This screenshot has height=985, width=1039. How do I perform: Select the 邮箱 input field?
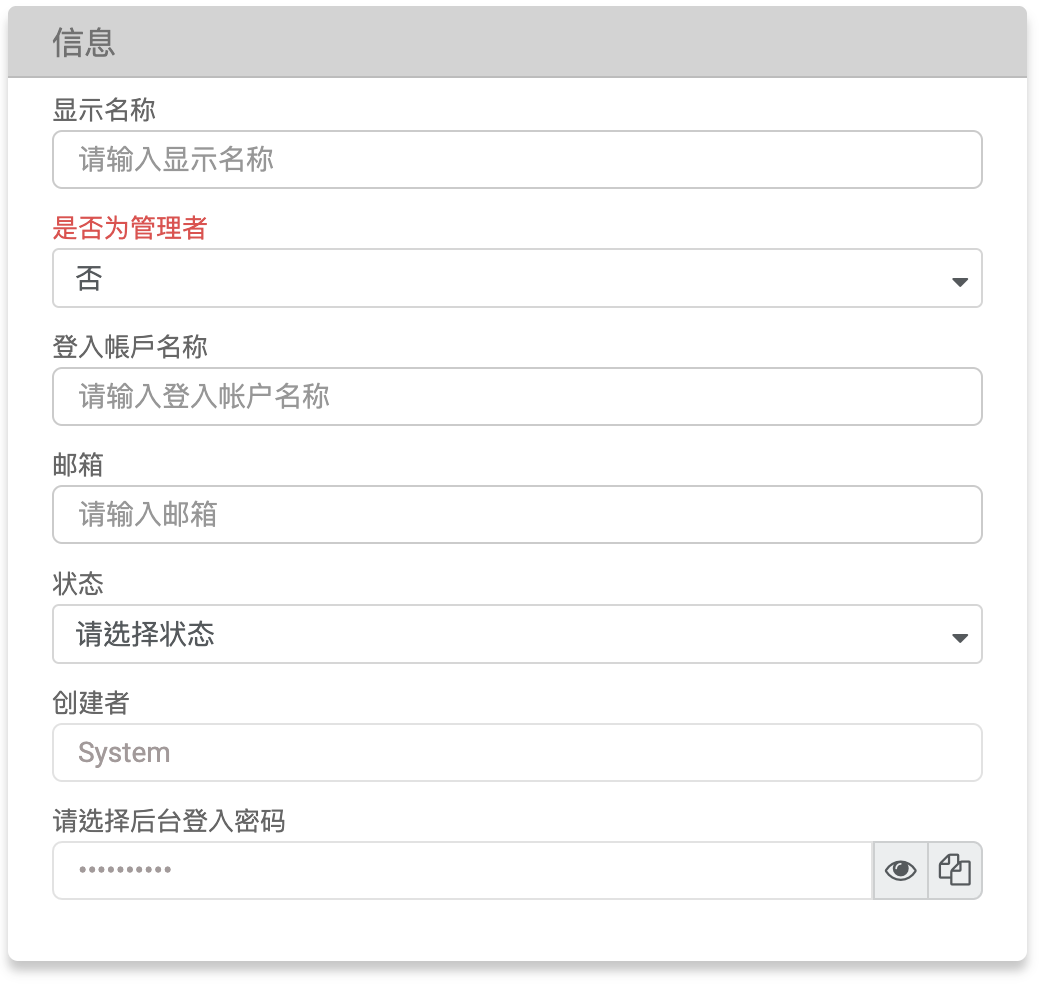coord(517,515)
